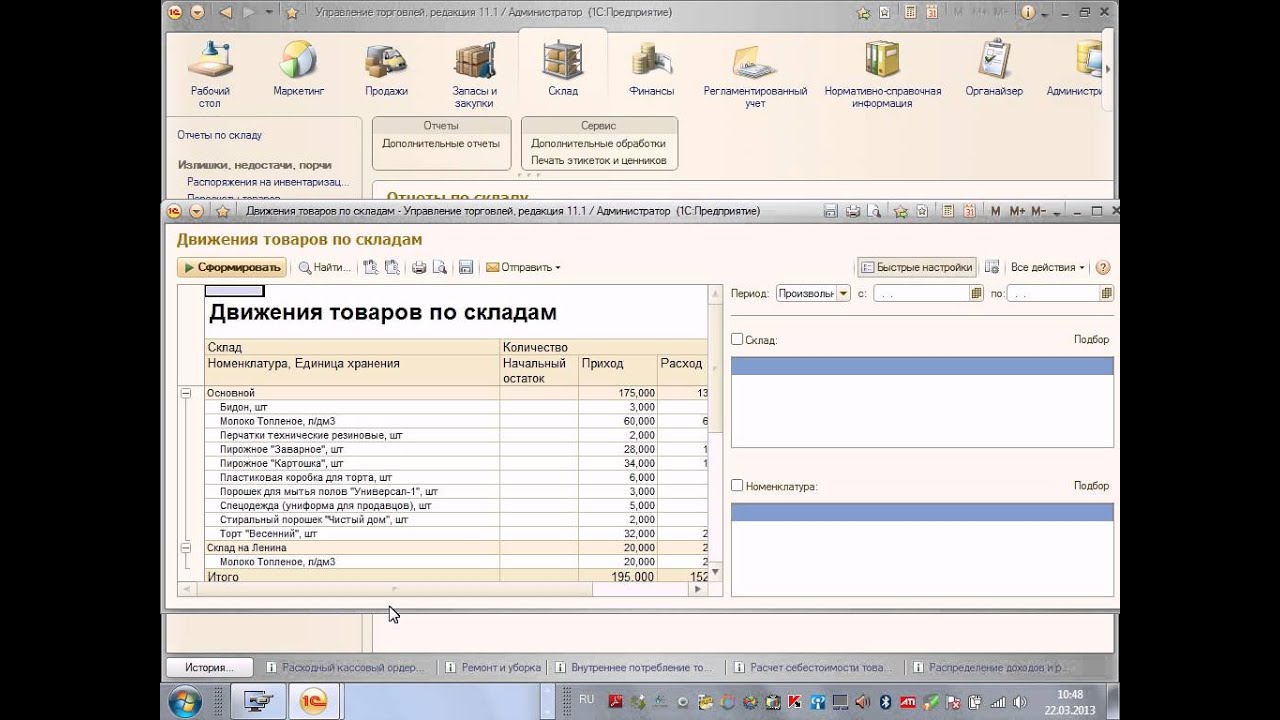This screenshot has height=720, width=1280.
Task: Click the print preview icon in report toolbar
Action: [440, 267]
